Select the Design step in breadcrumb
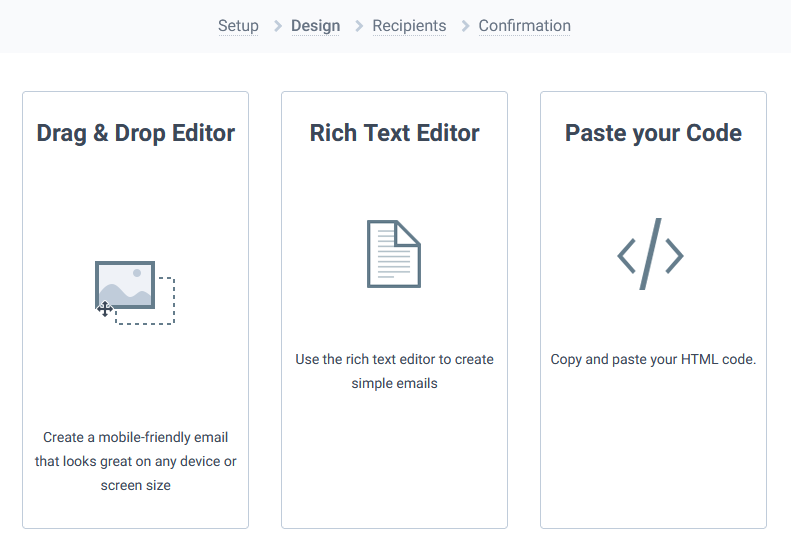This screenshot has height=540, width=791. [315, 26]
